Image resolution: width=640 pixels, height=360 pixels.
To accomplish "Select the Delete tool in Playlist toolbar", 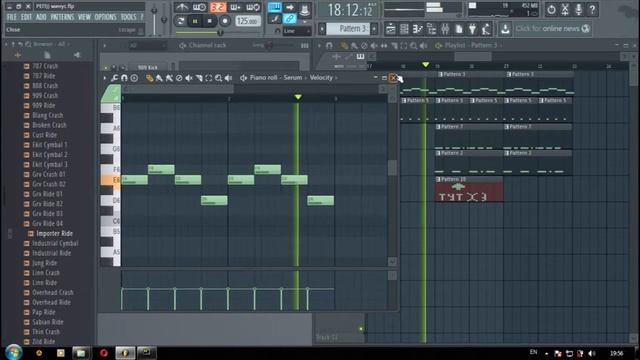I will (x=364, y=46).
